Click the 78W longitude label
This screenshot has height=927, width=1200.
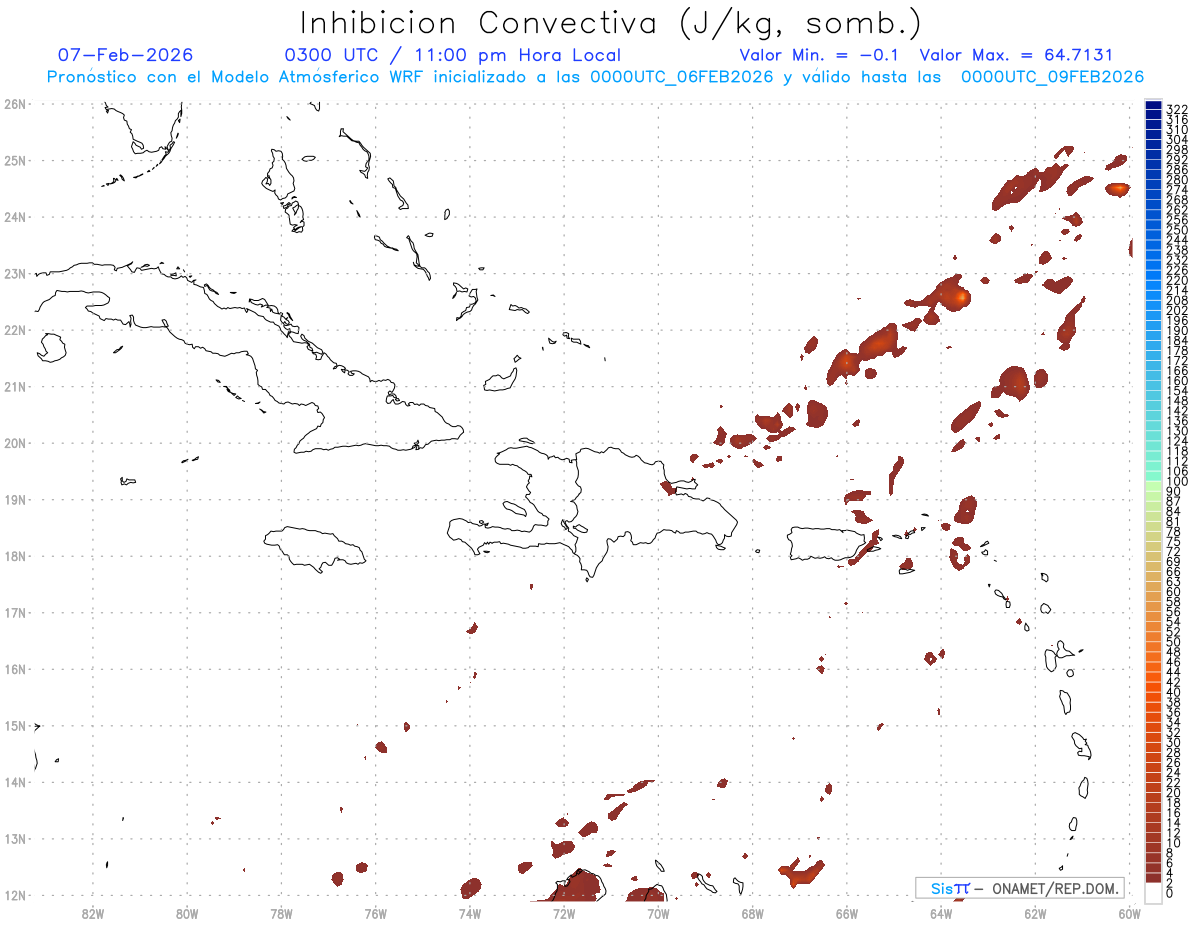(281, 913)
